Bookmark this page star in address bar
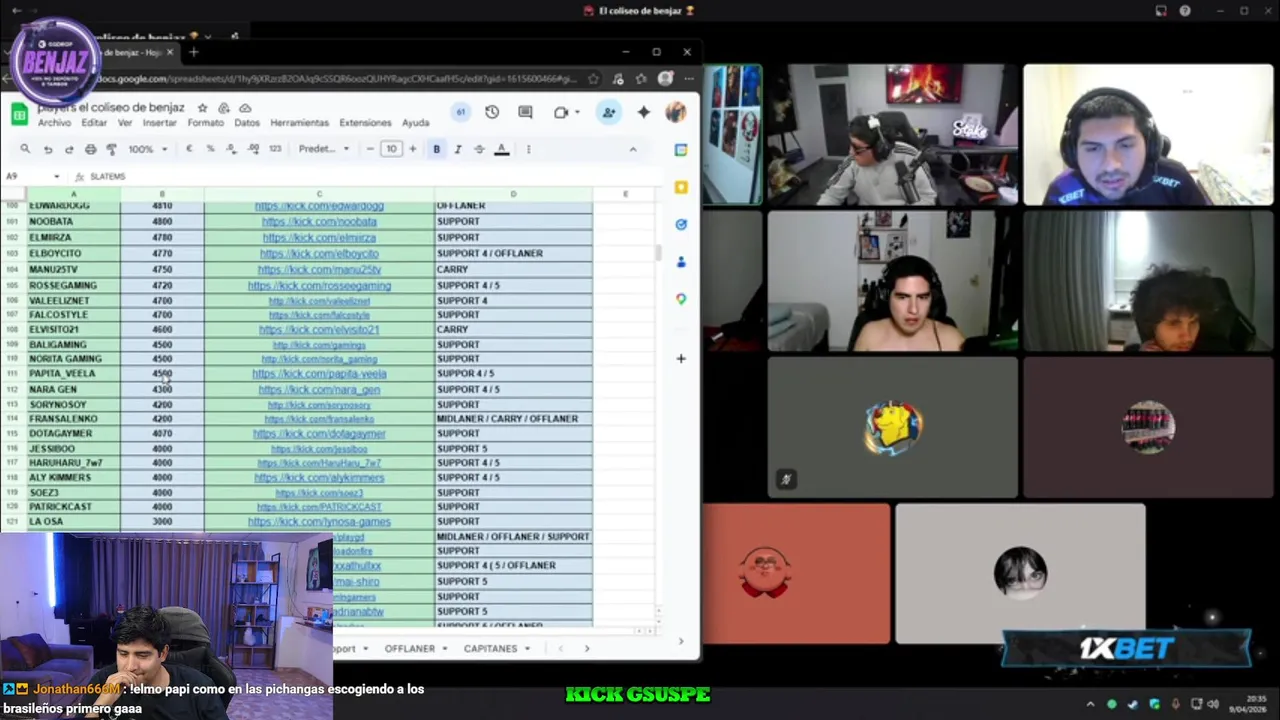This screenshot has height=720, width=1280. click(593, 79)
